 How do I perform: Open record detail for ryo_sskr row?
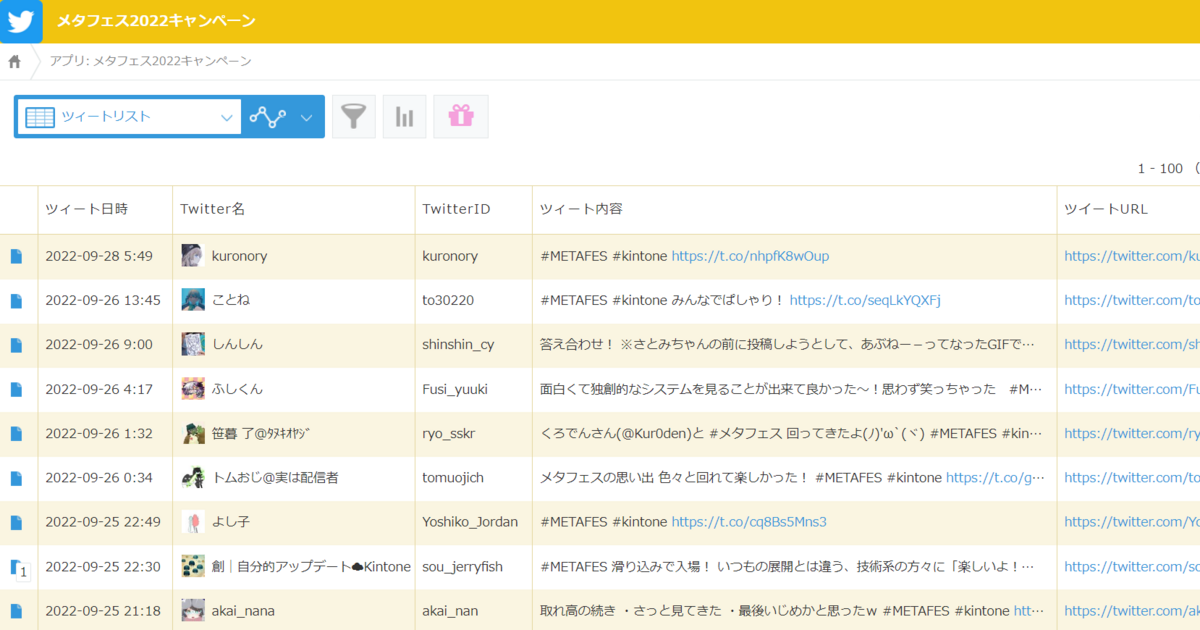pos(16,434)
